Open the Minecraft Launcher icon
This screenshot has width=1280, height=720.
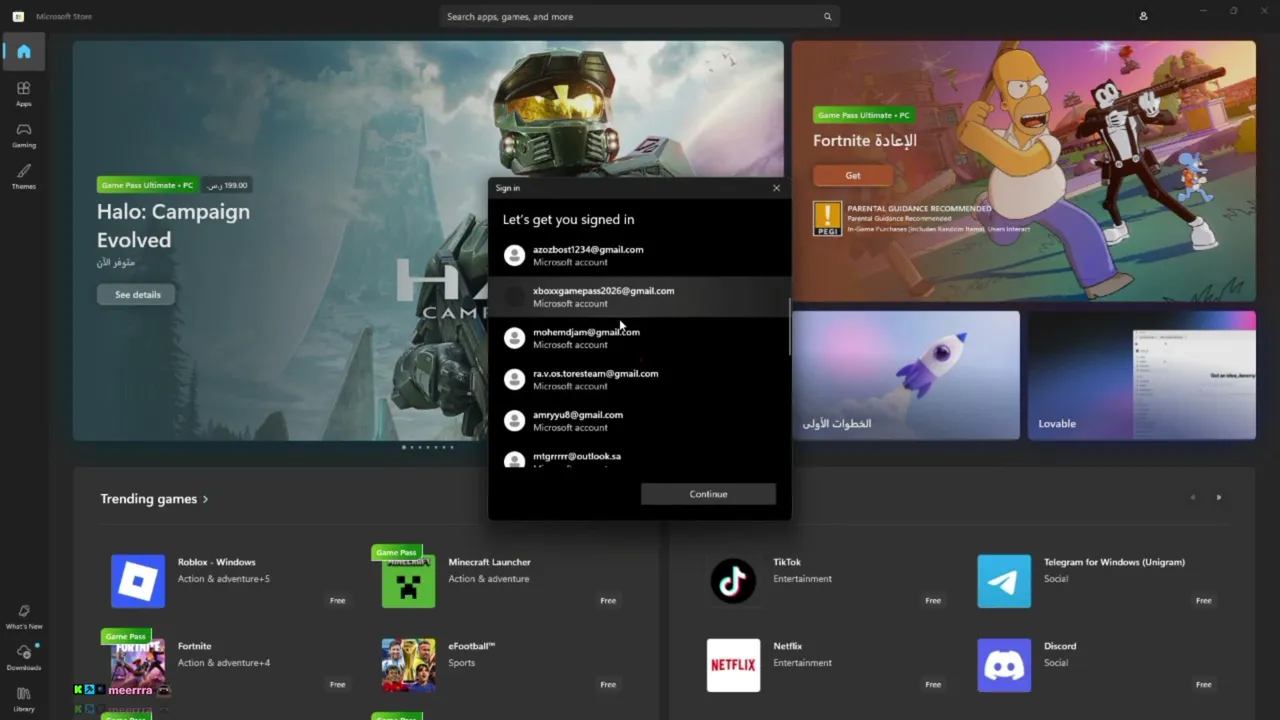click(x=408, y=581)
